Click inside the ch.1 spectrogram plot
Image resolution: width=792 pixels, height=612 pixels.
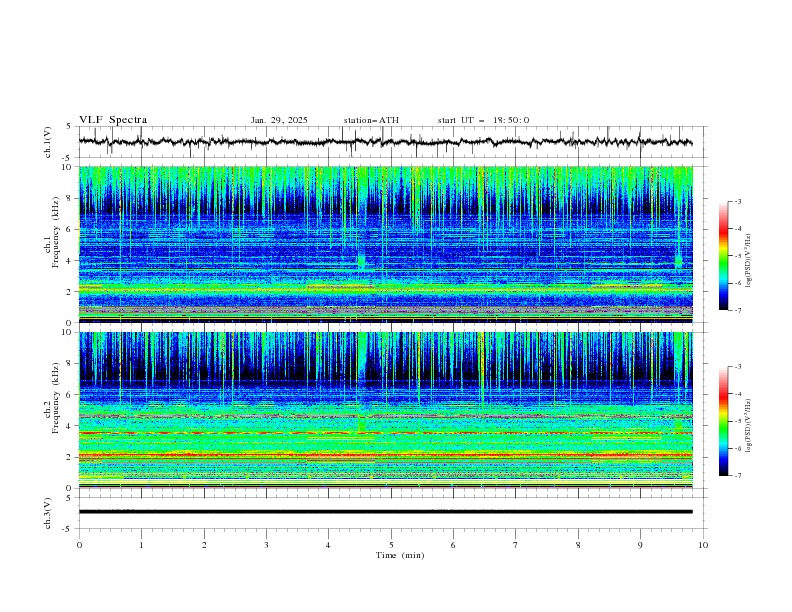pyautogui.click(x=385, y=244)
